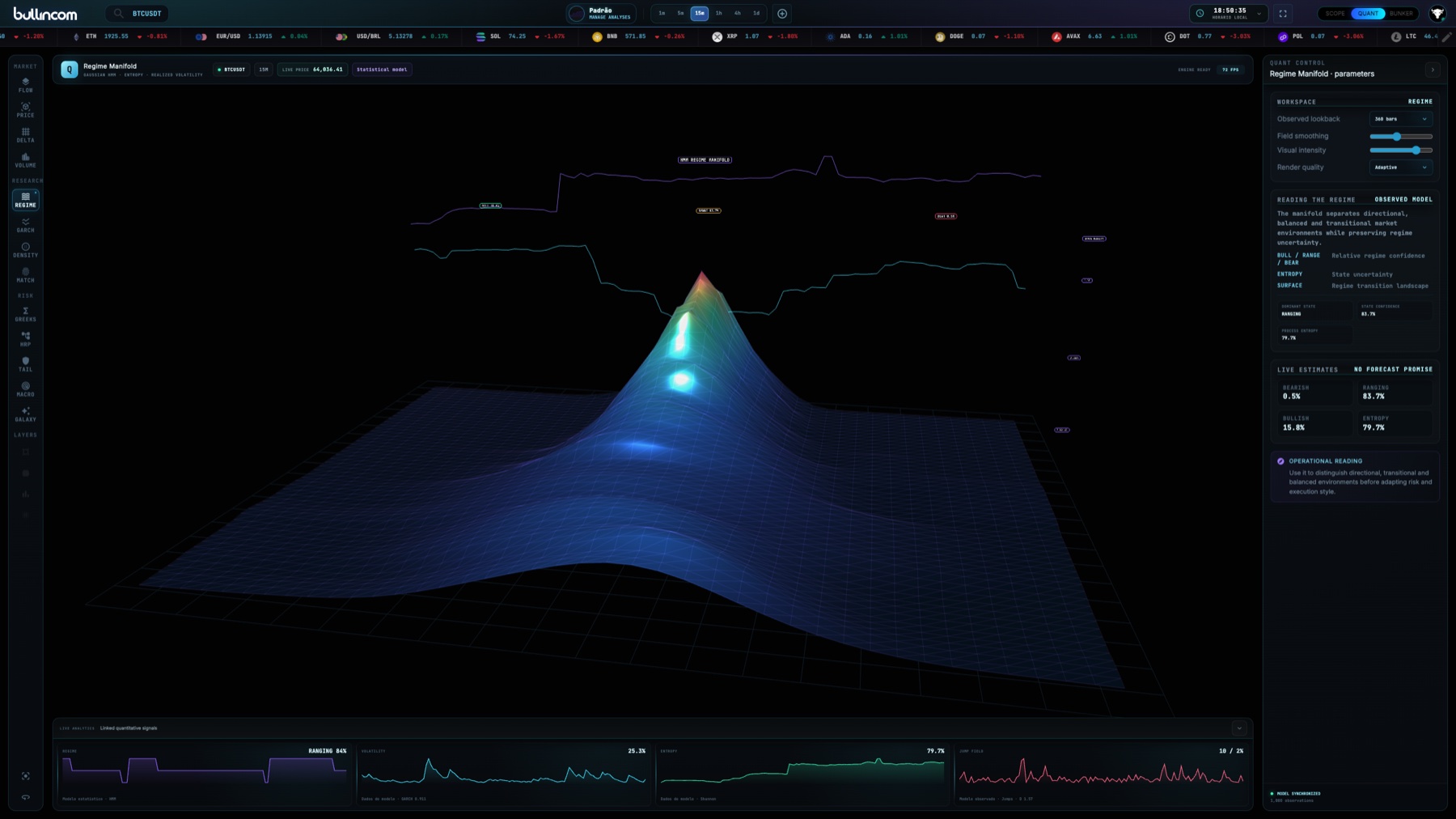Switch mode toggle to BUNKER
Screen dimensions: 1456x819
point(1401,14)
